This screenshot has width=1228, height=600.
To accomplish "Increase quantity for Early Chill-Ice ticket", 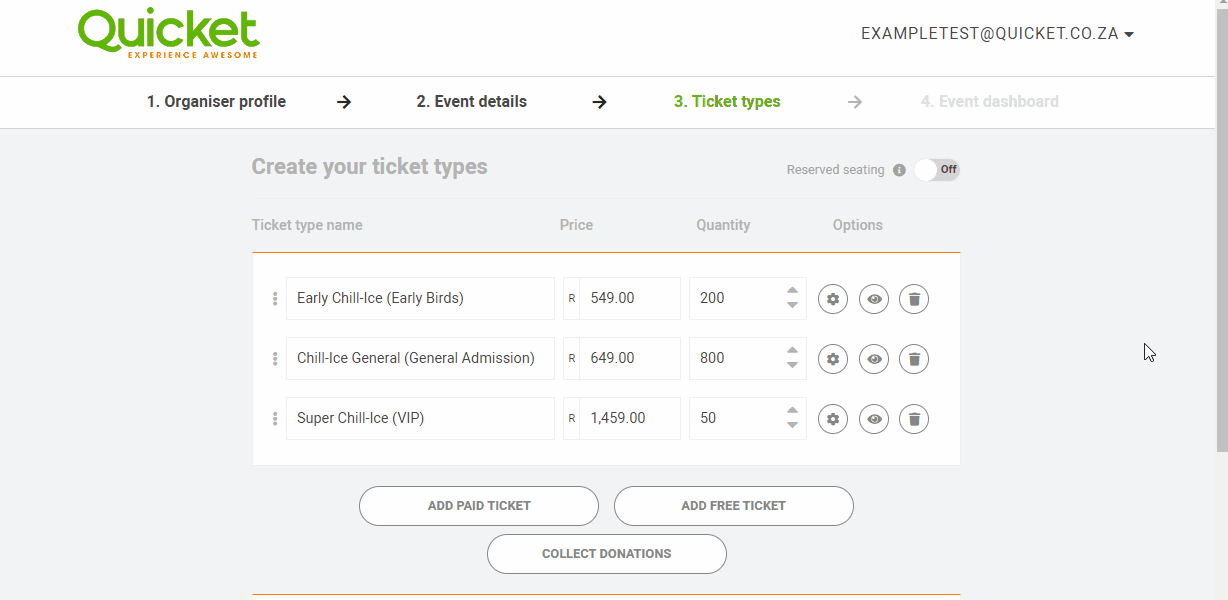I will pyautogui.click(x=792, y=290).
